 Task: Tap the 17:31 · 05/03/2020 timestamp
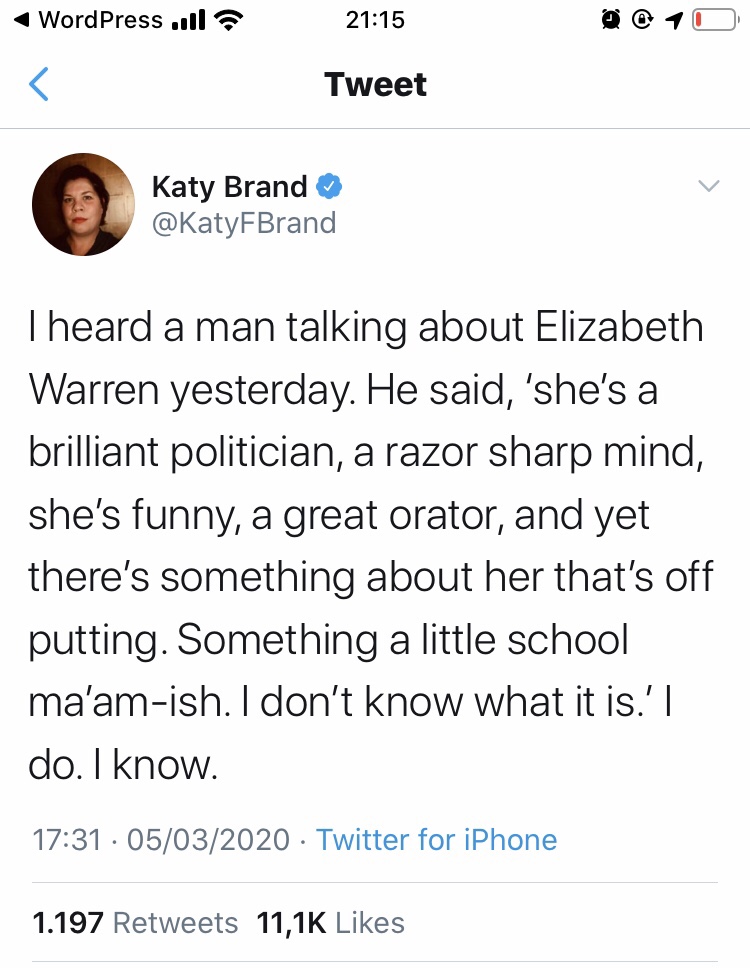[x=160, y=839]
